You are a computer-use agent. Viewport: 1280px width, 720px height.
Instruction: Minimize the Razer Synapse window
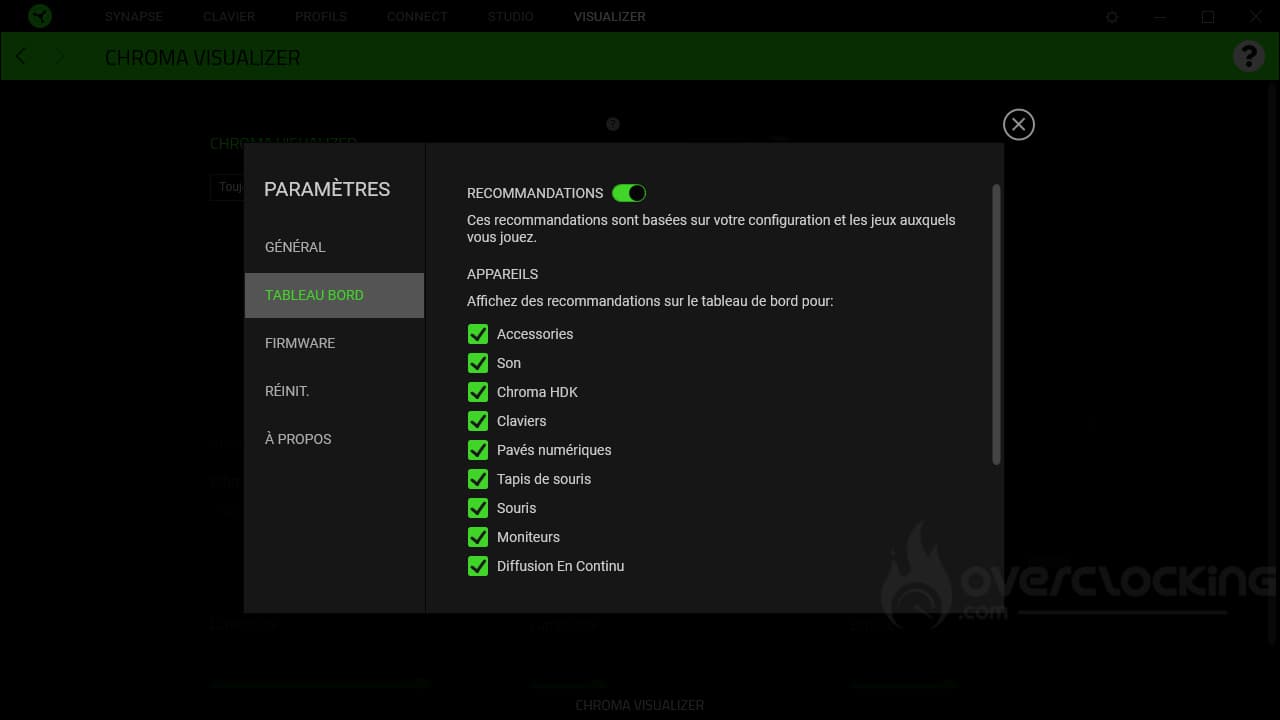[x=1160, y=17]
